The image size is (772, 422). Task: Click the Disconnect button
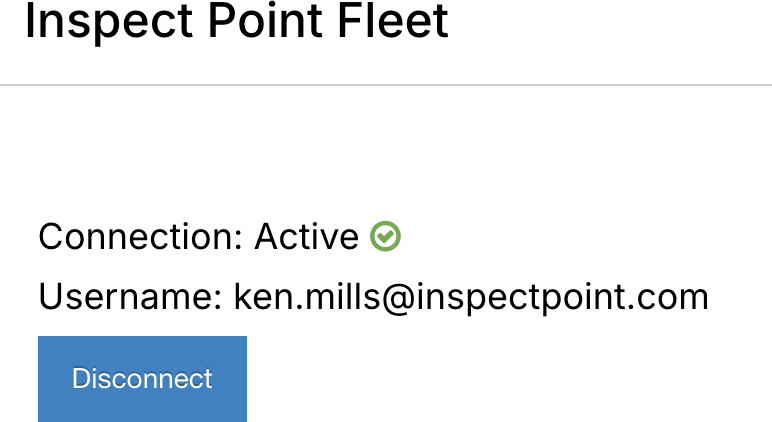pyautogui.click(x=142, y=379)
